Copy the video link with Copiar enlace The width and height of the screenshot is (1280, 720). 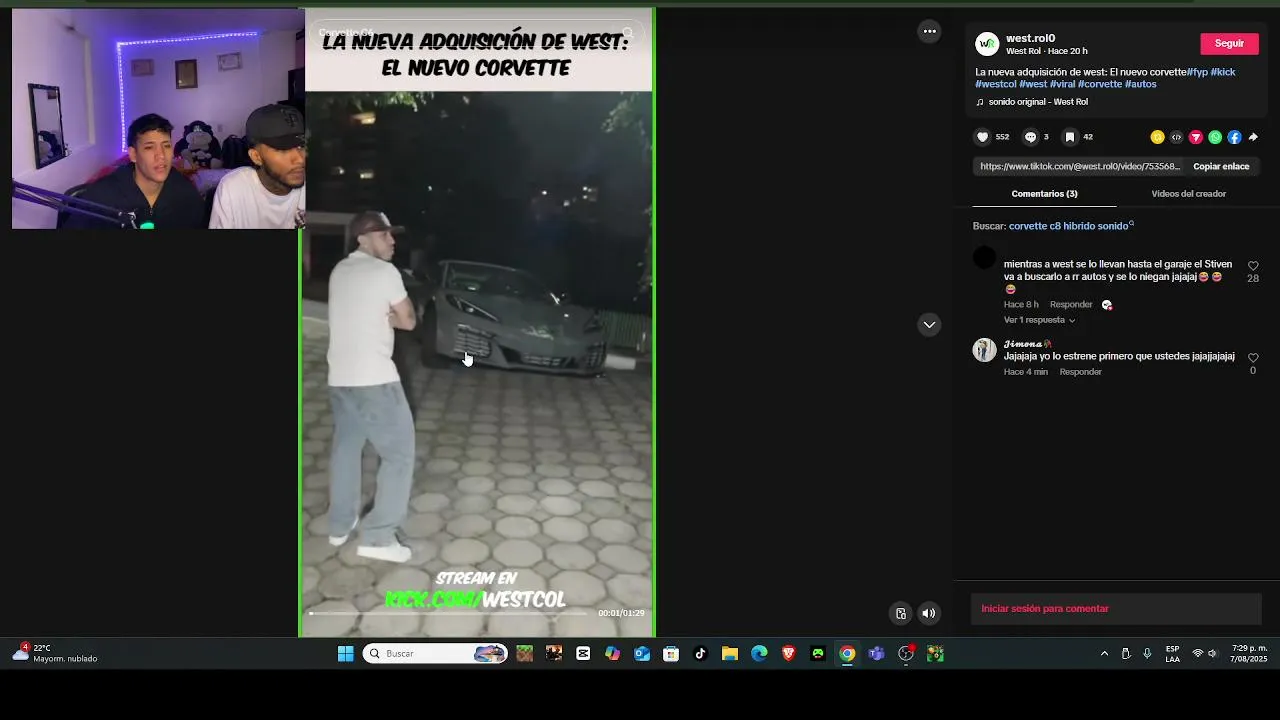[x=1221, y=166]
